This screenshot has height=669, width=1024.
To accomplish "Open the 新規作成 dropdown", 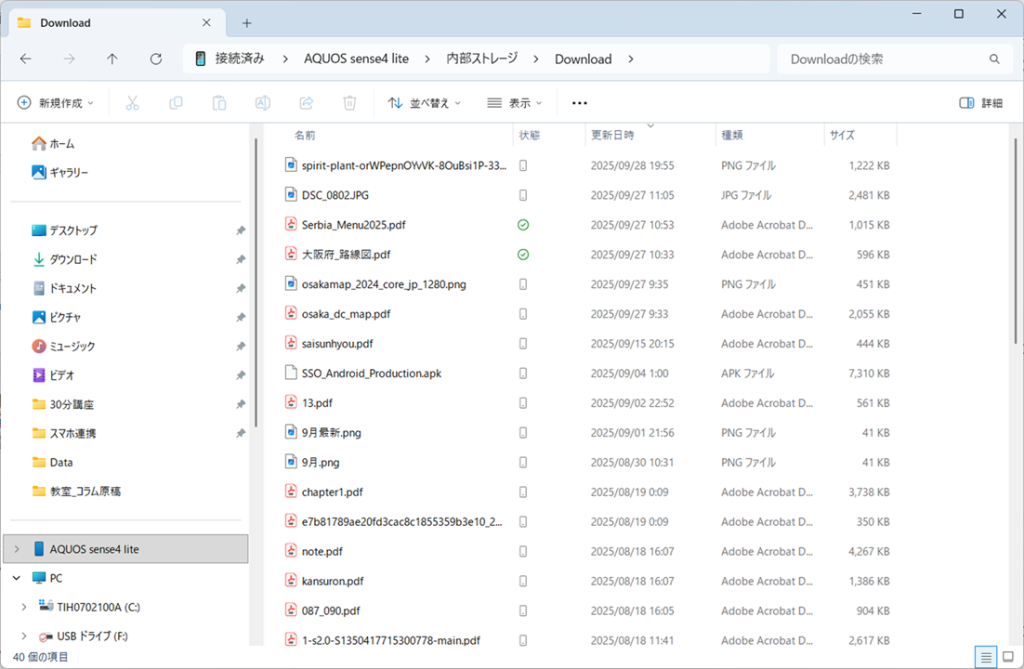I will [x=56, y=103].
